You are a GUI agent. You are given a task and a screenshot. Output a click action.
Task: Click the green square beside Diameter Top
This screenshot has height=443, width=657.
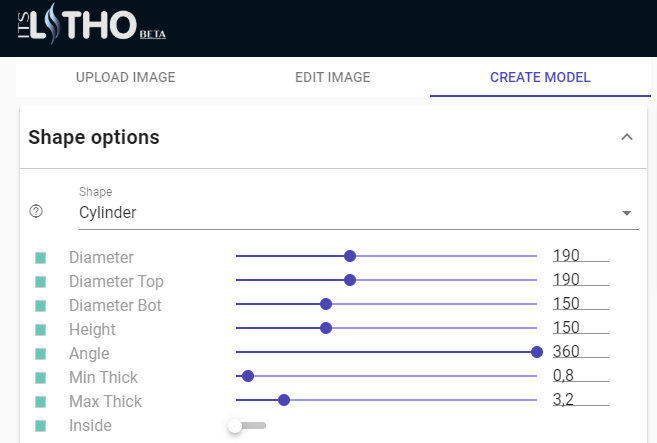tap(41, 282)
